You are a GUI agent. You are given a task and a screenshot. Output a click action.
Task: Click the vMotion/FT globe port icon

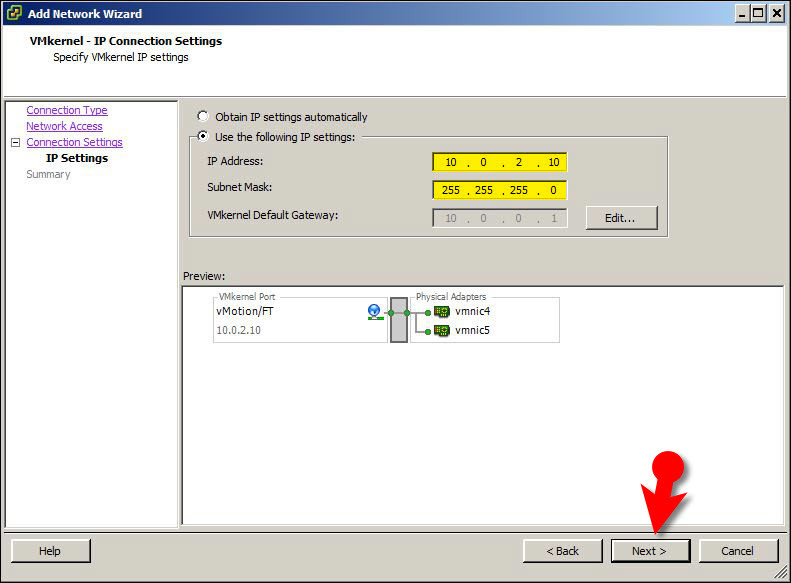coord(374,312)
